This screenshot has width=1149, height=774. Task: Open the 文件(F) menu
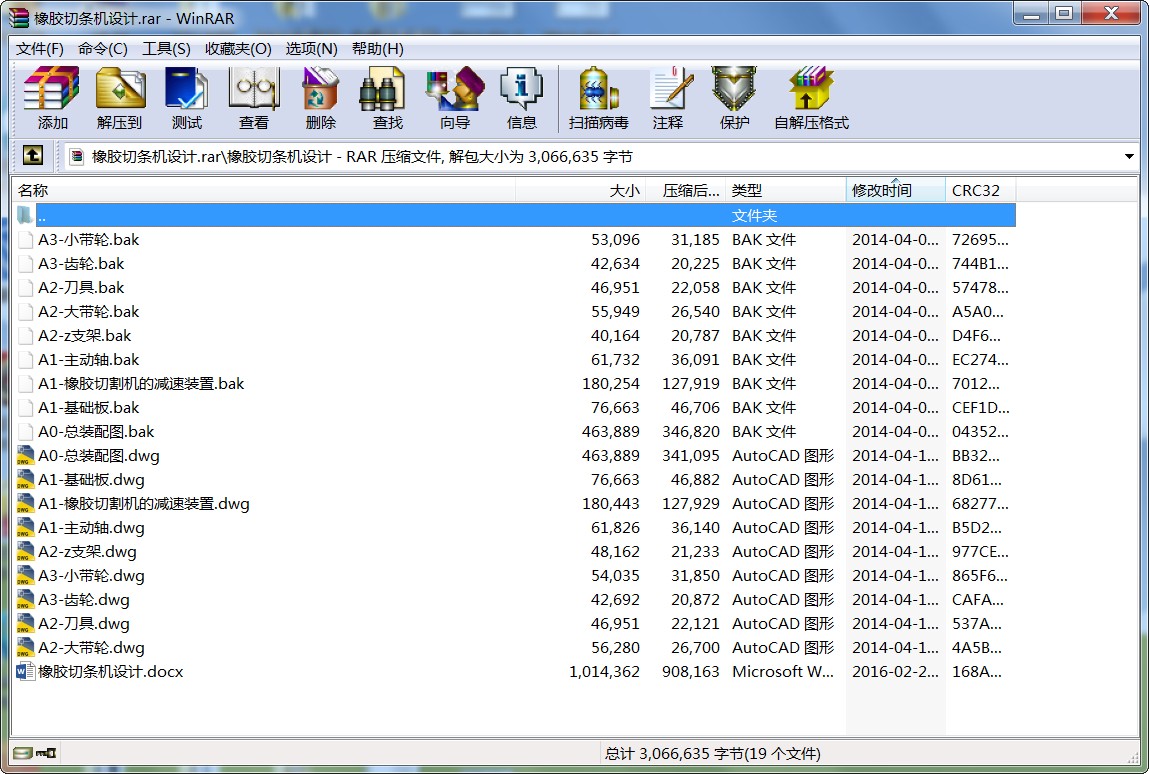[x=40, y=49]
